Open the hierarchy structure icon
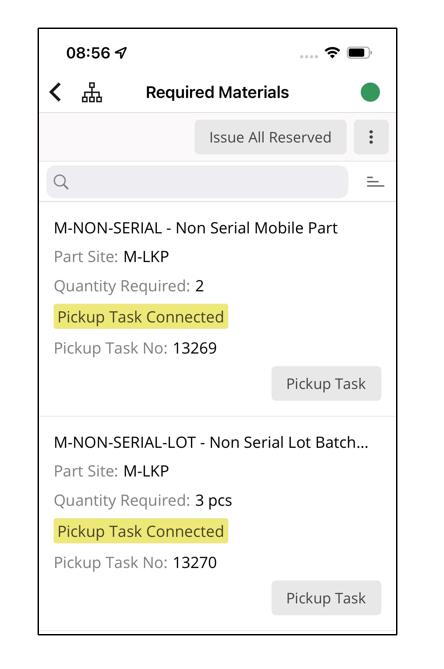The width and height of the screenshot is (444, 669). coord(92,93)
